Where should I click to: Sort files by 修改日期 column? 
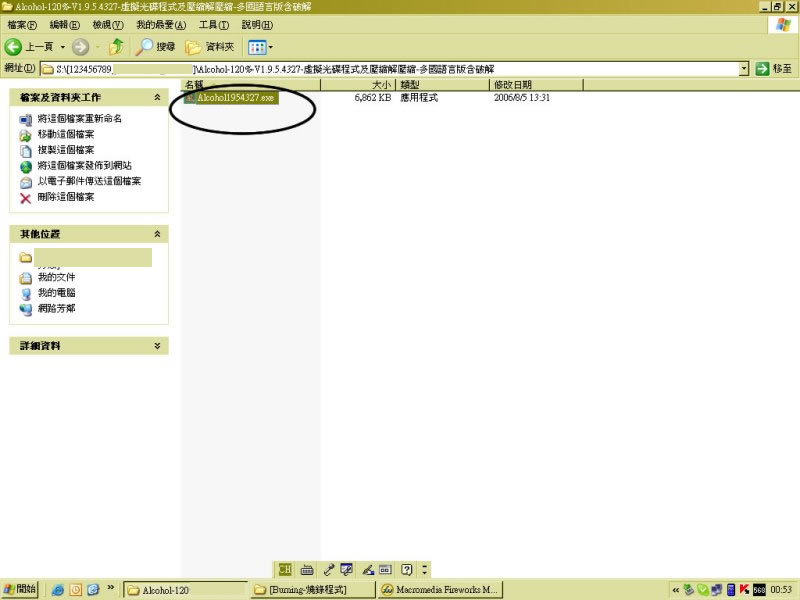click(x=536, y=85)
